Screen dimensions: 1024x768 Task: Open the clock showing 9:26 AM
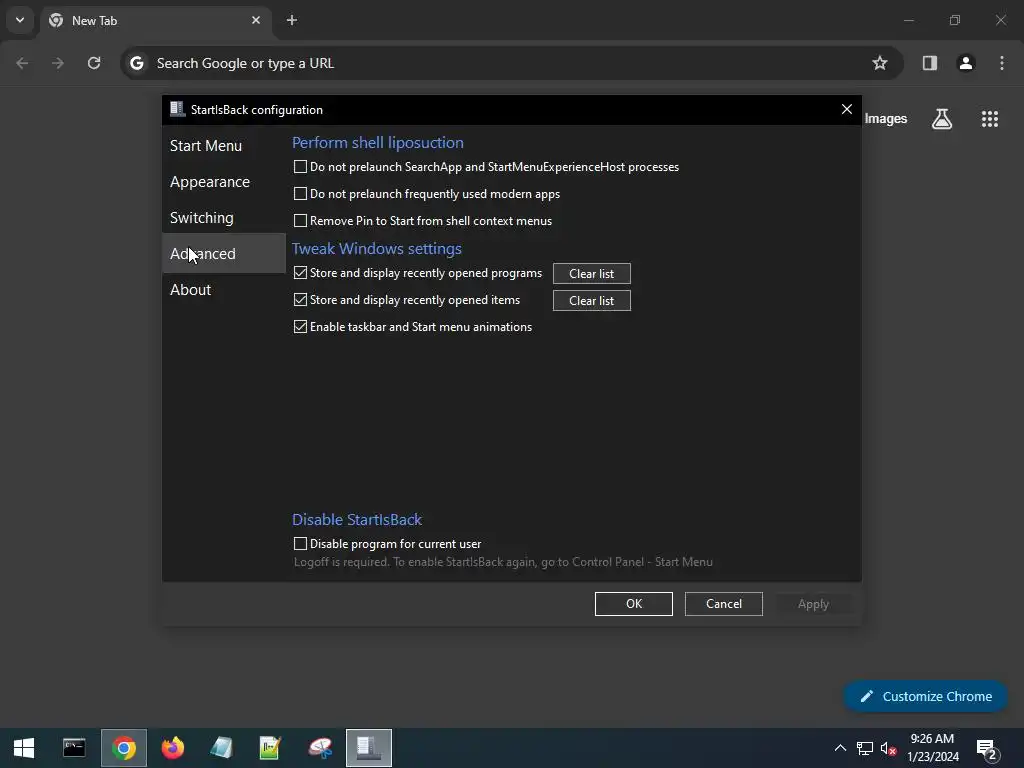[933, 748]
